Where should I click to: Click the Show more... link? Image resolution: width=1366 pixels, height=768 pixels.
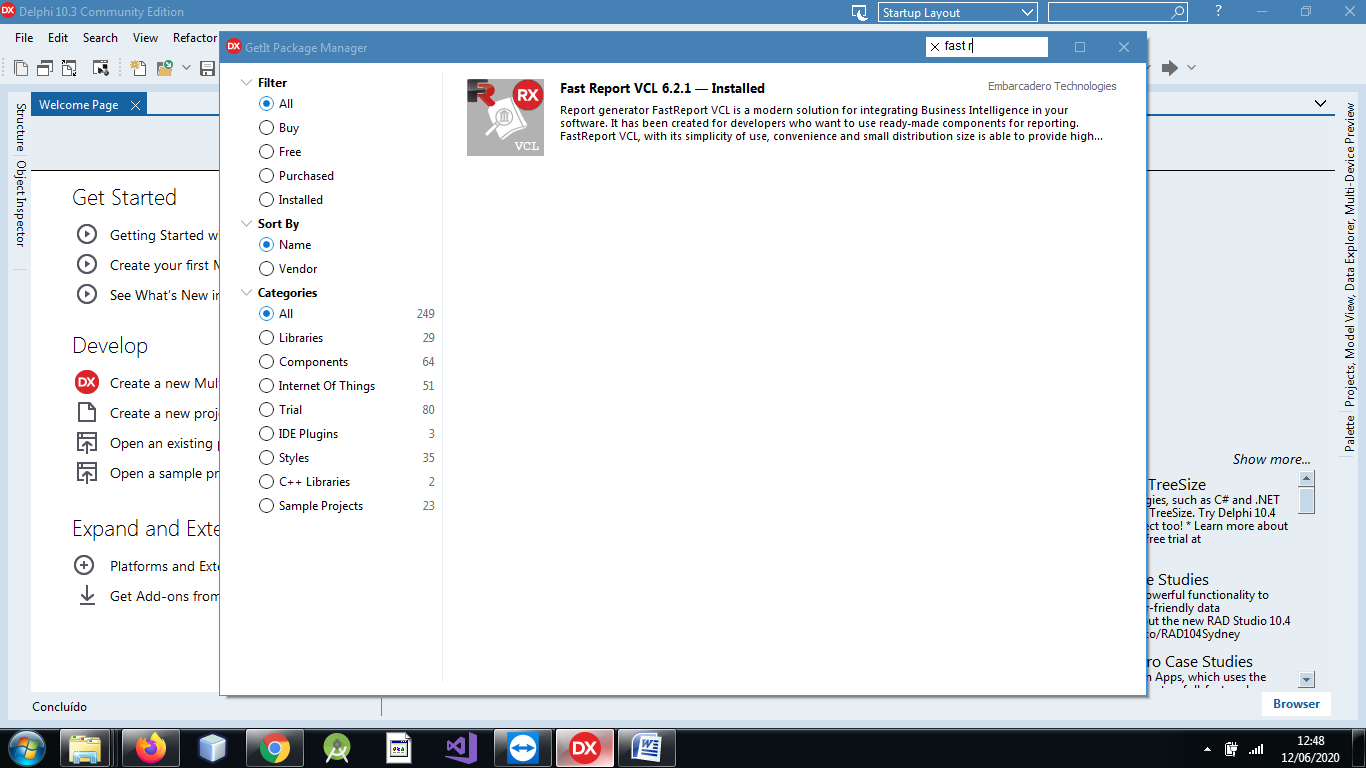pos(1271,459)
